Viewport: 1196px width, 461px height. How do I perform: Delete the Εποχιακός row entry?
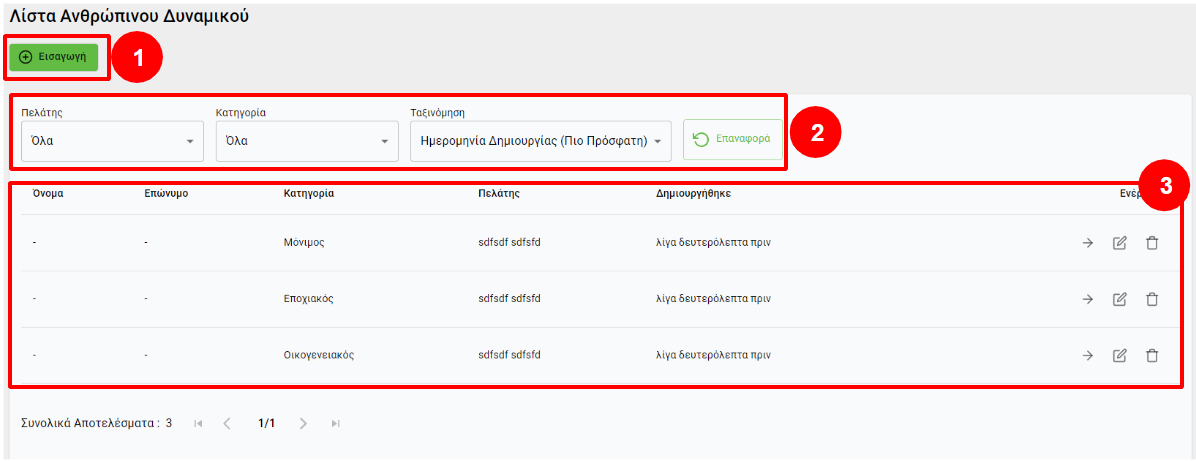pos(1152,299)
